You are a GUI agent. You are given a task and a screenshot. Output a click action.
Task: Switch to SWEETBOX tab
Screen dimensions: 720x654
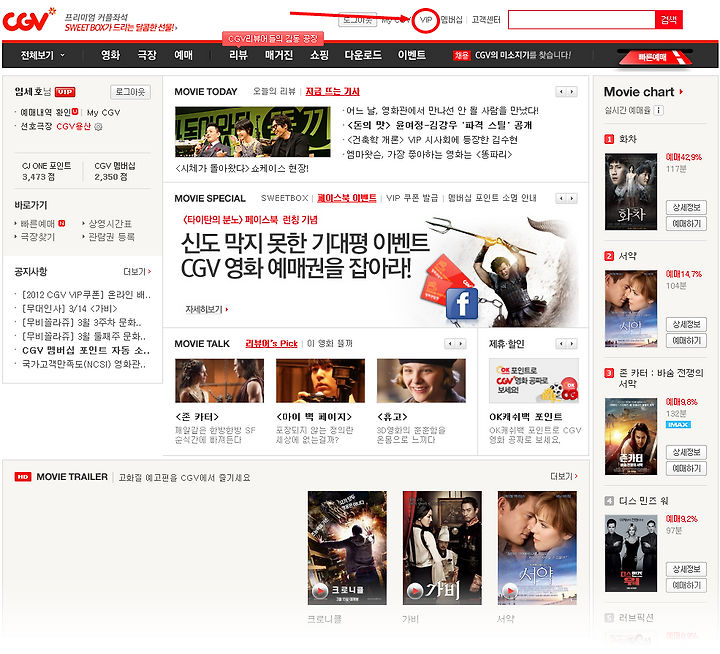click(x=284, y=198)
